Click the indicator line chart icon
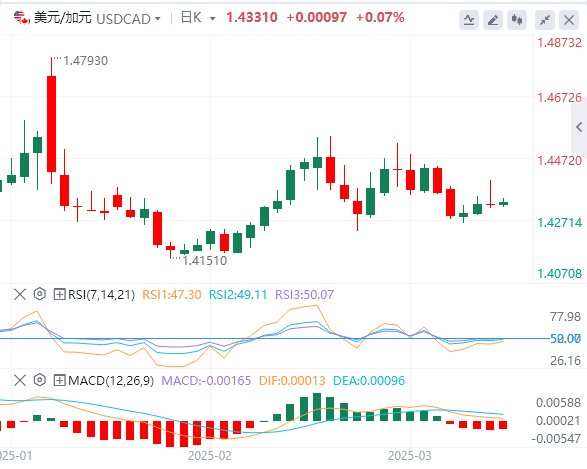The image size is (587, 469). pos(469,20)
